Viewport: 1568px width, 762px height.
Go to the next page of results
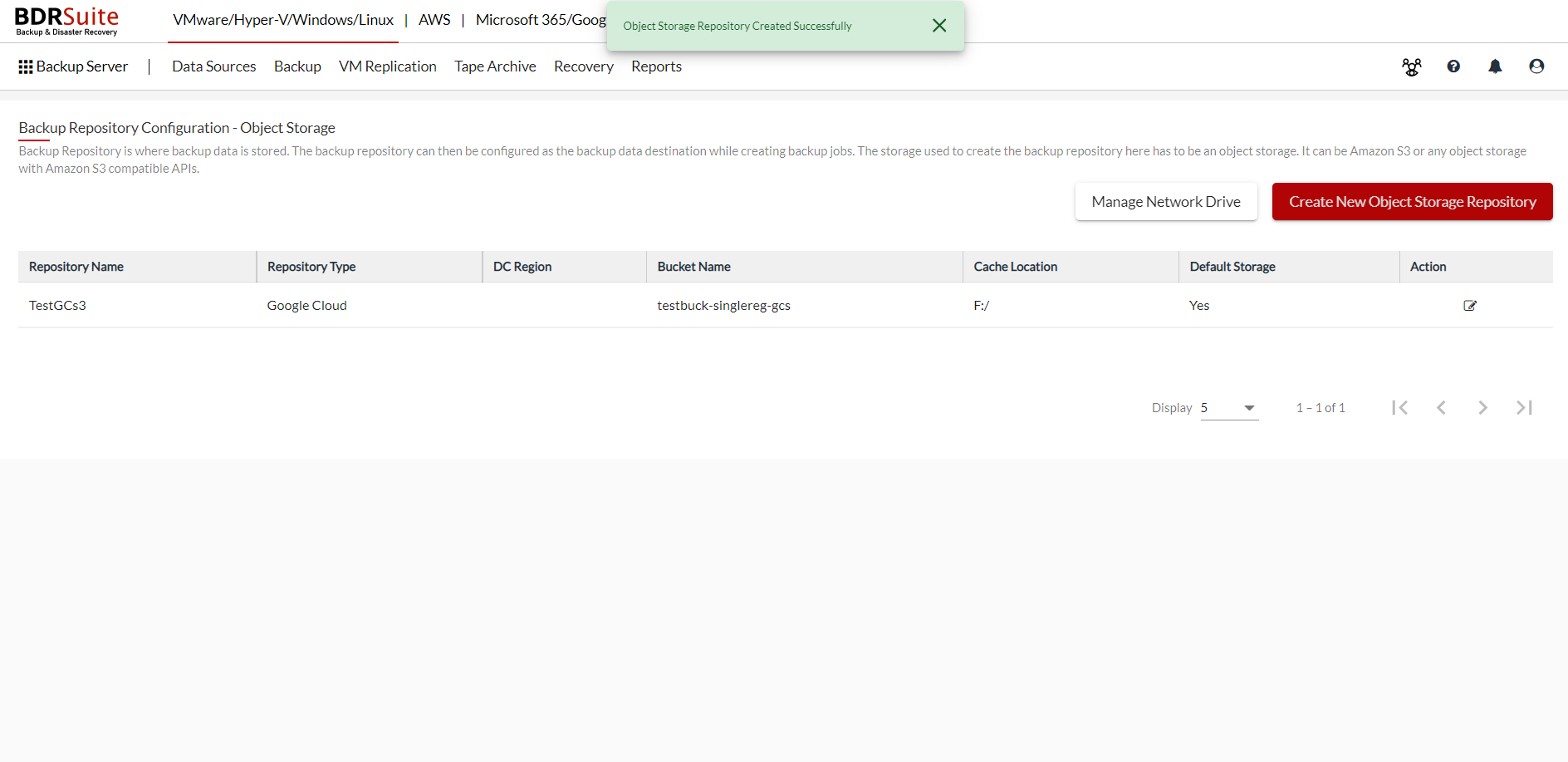click(x=1482, y=407)
